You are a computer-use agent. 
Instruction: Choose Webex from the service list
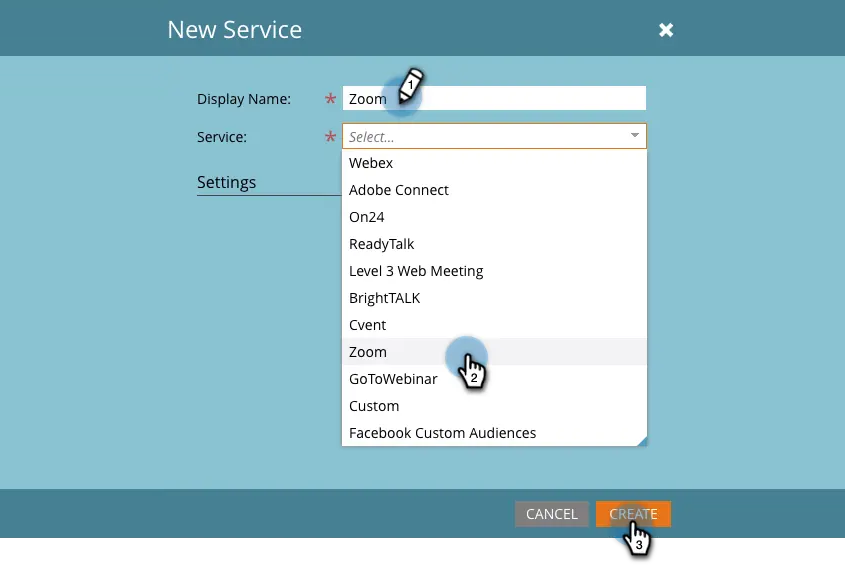click(494, 163)
